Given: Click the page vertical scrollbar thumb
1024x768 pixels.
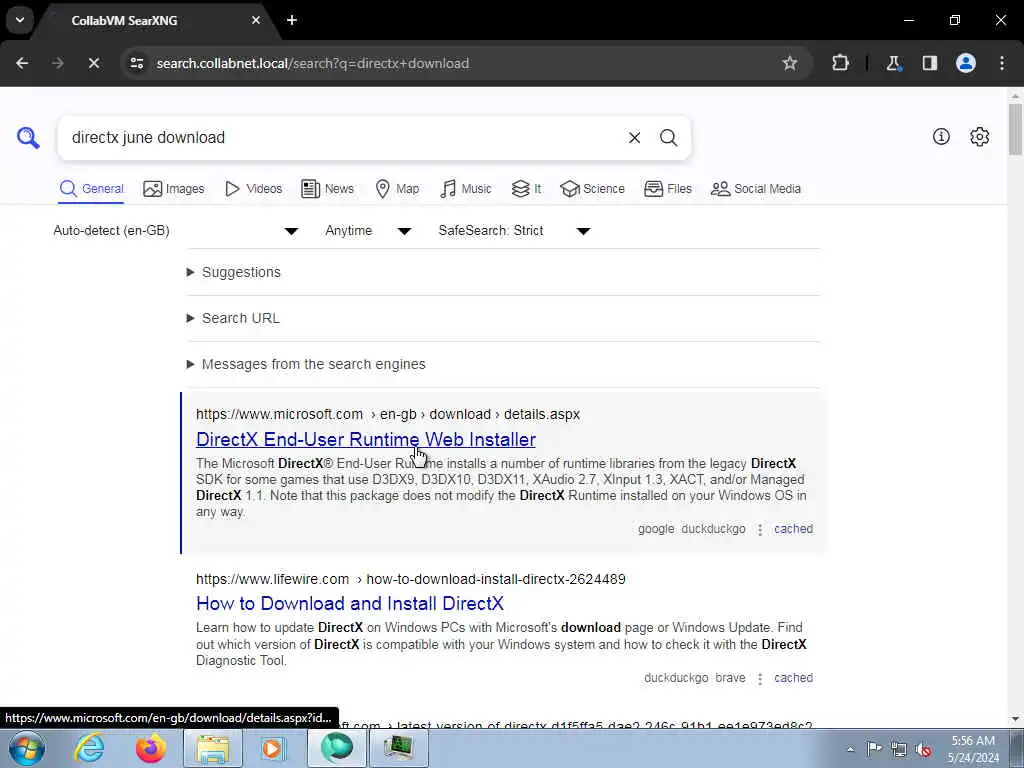Looking at the screenshot, I should click(x=1015, y=129).
